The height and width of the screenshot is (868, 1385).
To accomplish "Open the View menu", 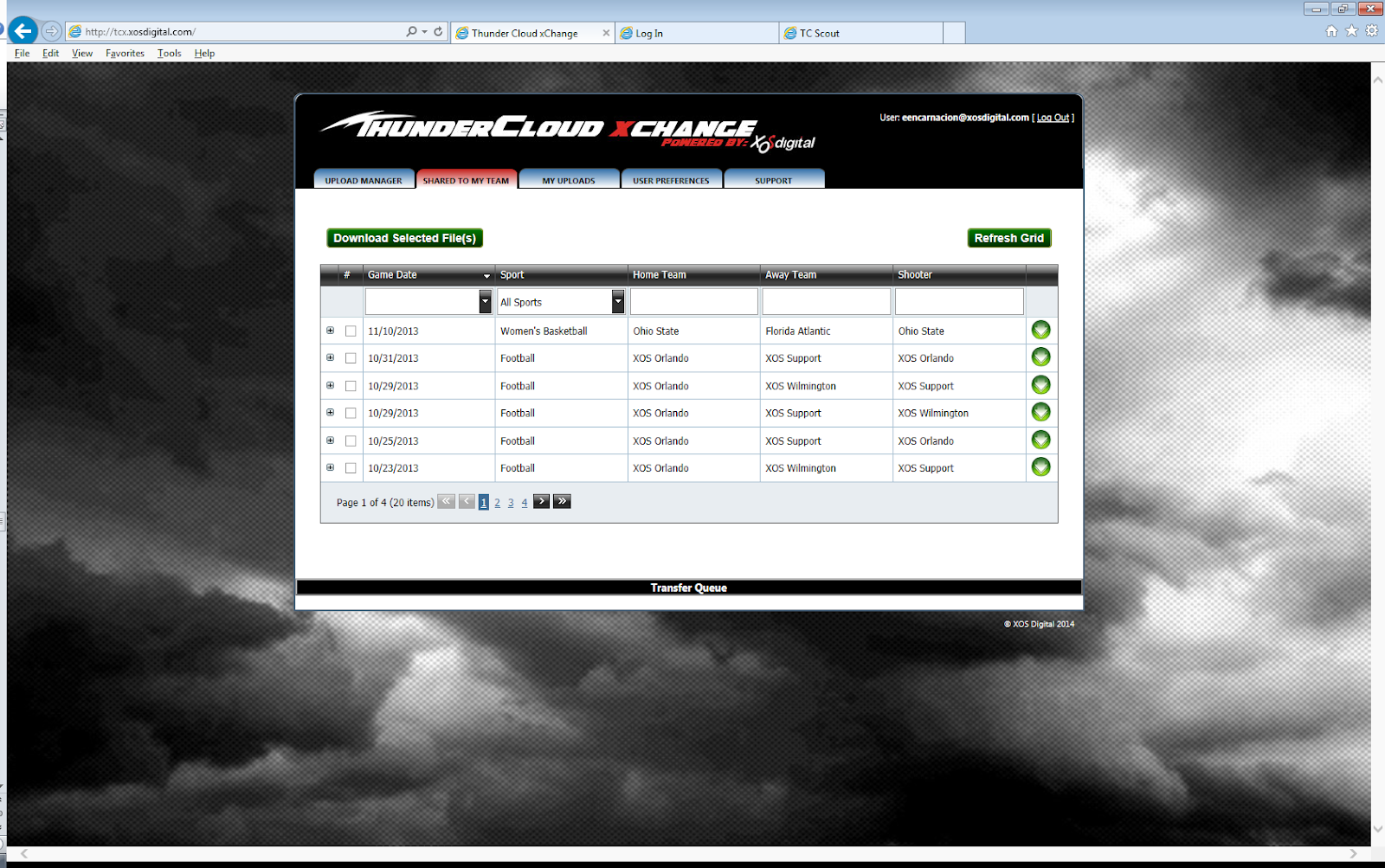I will pyautogui.click(x=82, y=53).
